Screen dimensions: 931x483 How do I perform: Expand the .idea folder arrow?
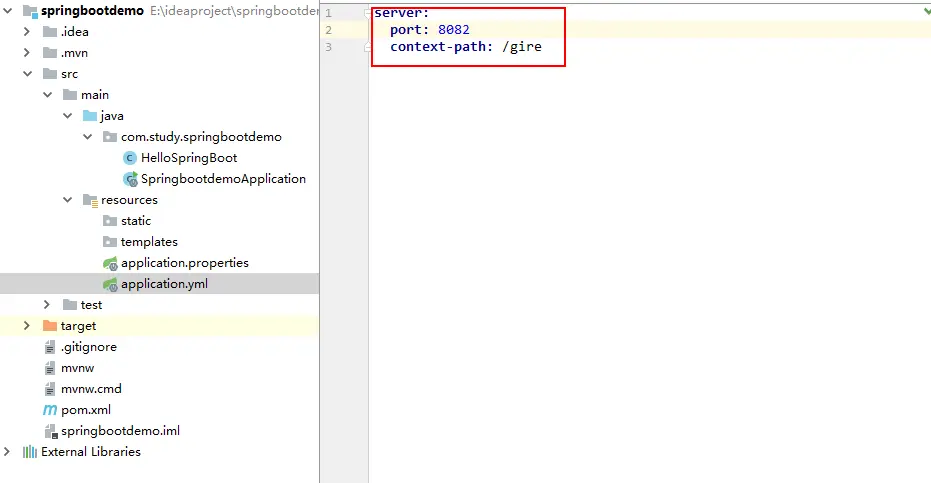(x=27, y=31)
